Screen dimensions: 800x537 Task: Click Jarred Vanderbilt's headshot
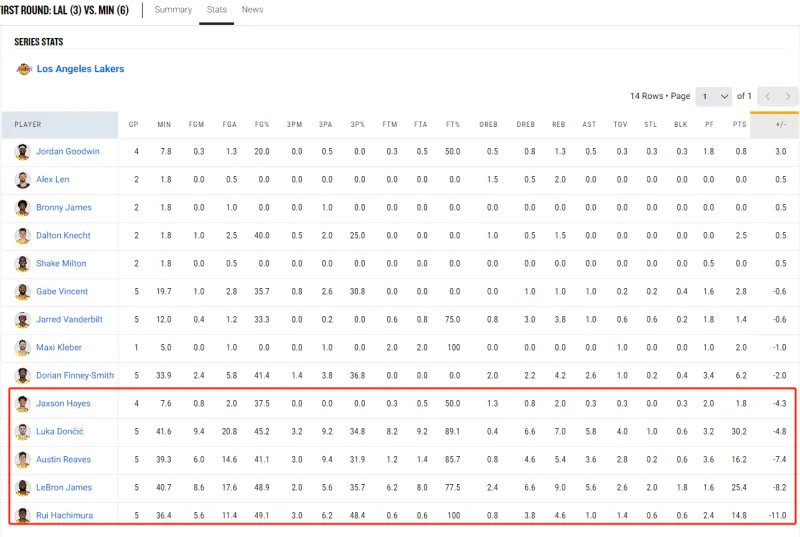(x=22, y=320)
